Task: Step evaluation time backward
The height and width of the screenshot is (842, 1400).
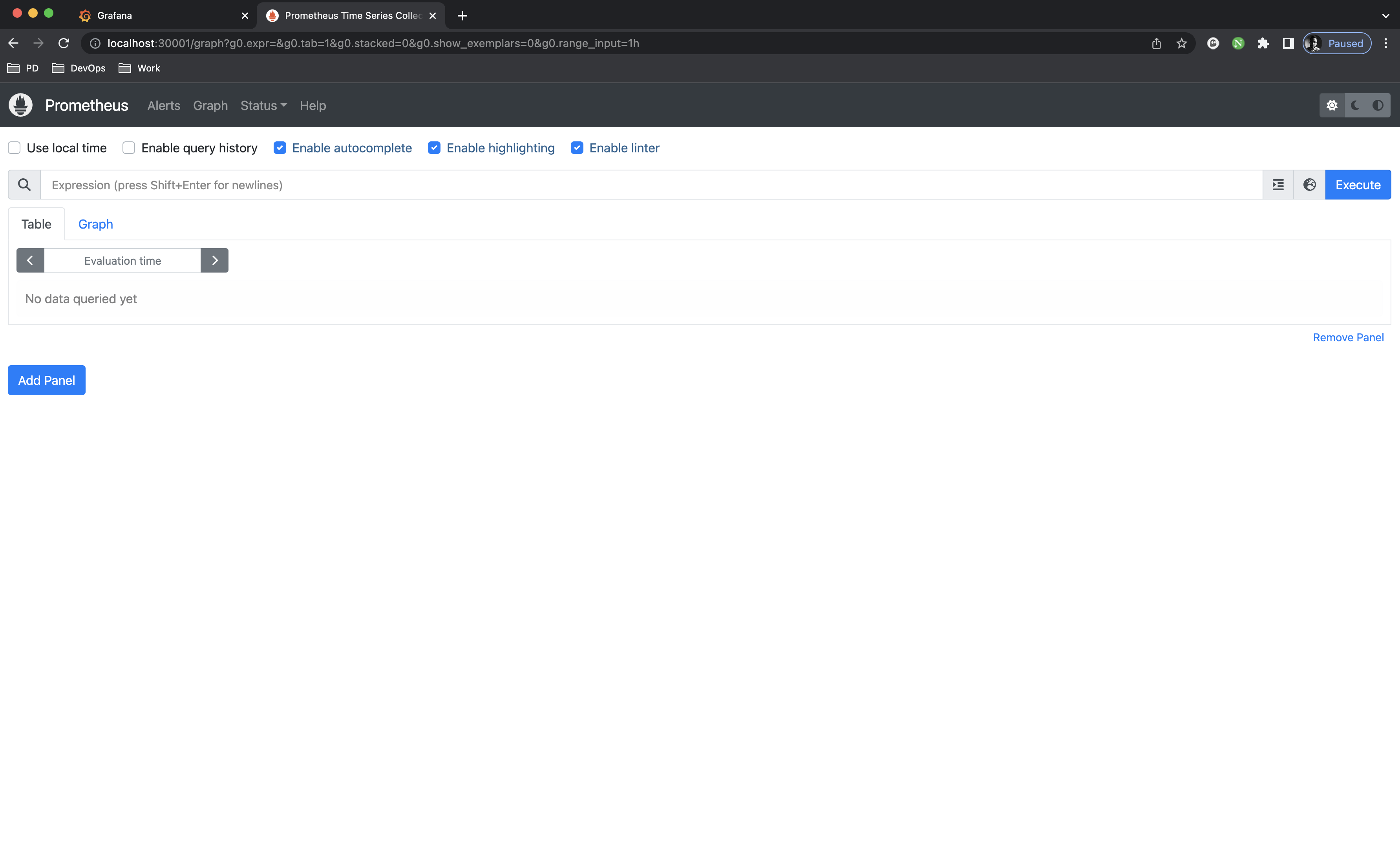Action: (x=30, y=260)
